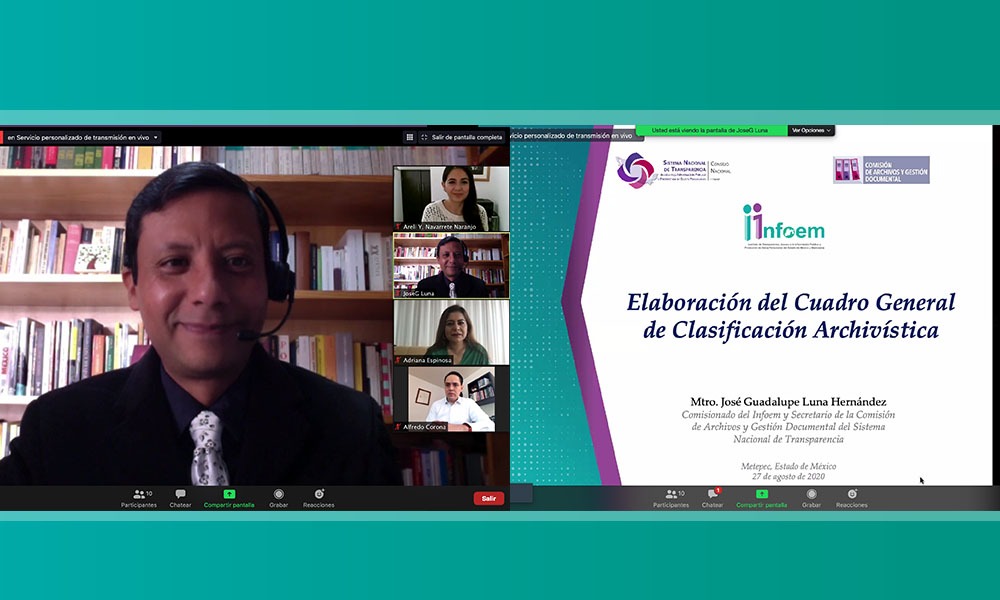
Task: Expand live transmission service dropdown arrow
Action: (x=156, y=137)
